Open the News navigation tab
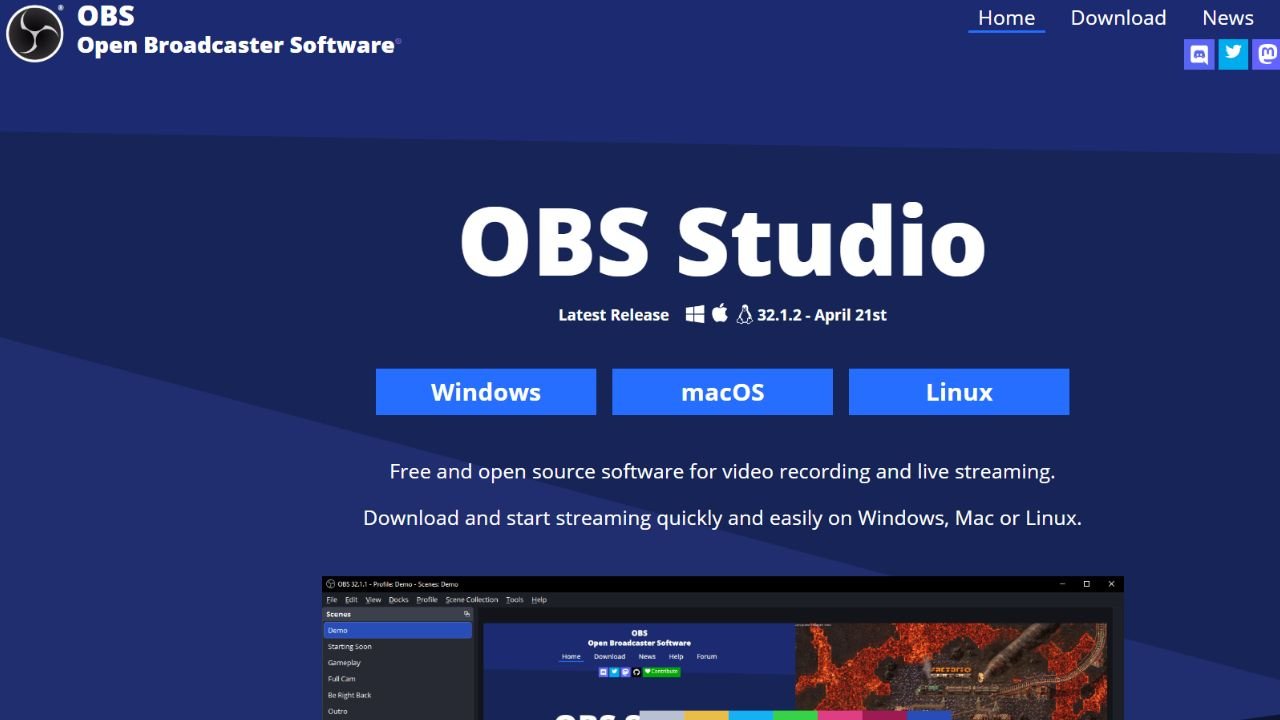This screenshot has width=1280, height=720. [x=1228, y=18]
